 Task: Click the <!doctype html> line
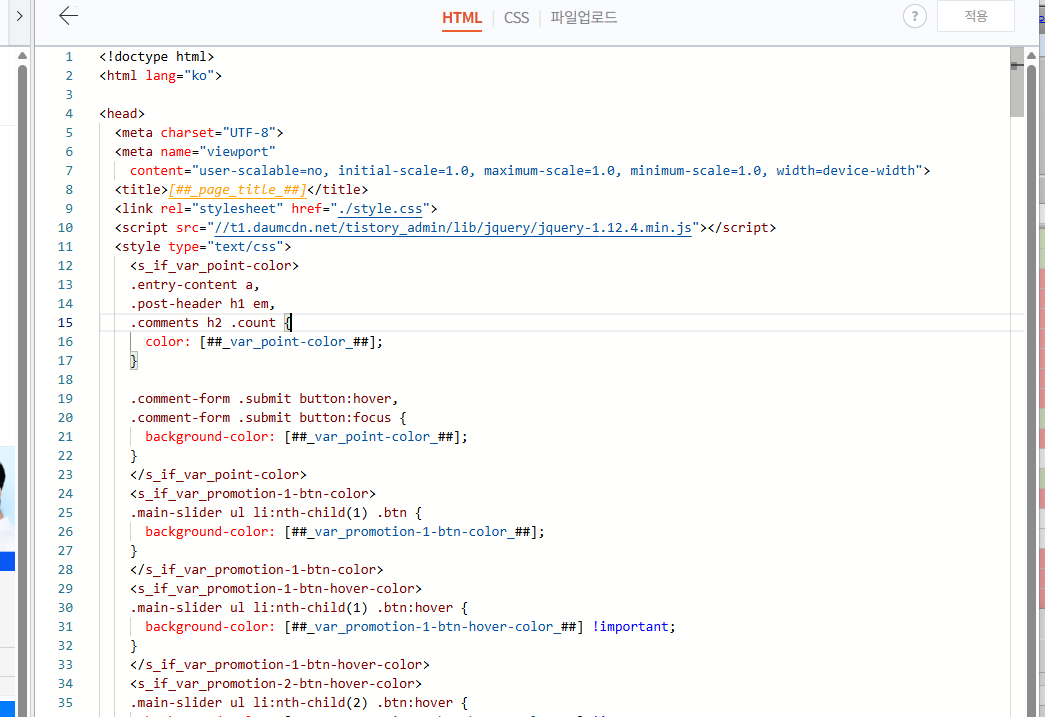(x=157, y=57)
